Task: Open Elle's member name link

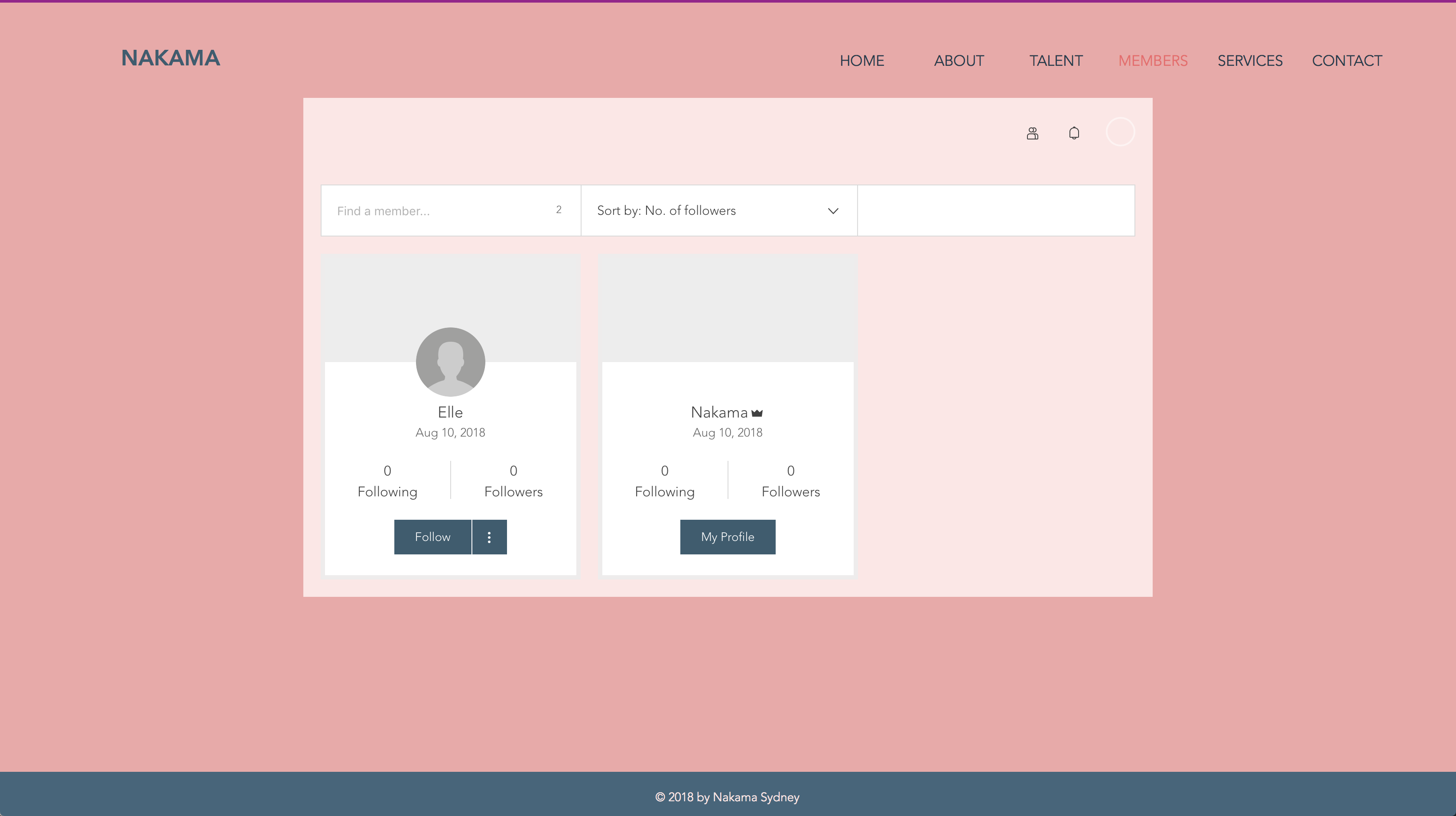Action: (x=451, y=412)
